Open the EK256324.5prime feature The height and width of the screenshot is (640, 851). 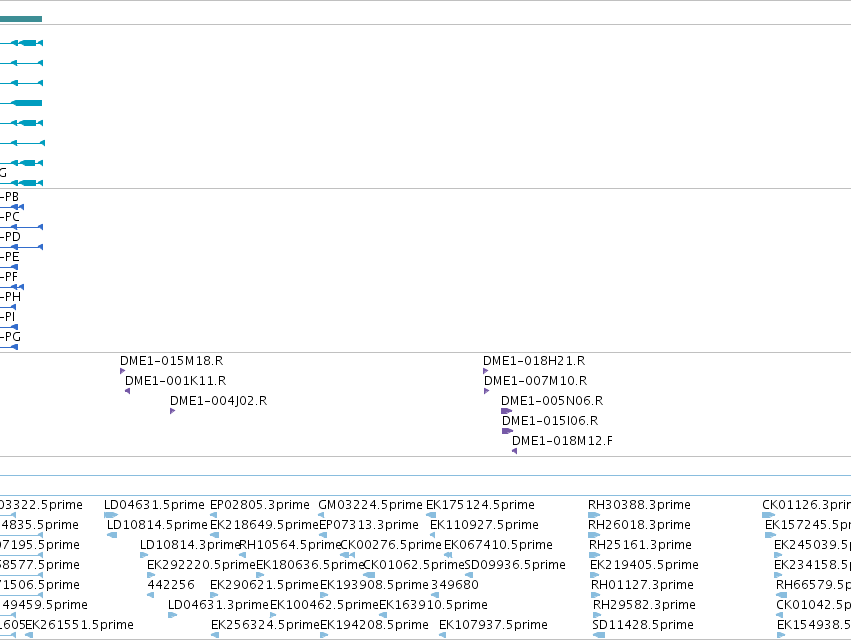[x=265, y=625]
